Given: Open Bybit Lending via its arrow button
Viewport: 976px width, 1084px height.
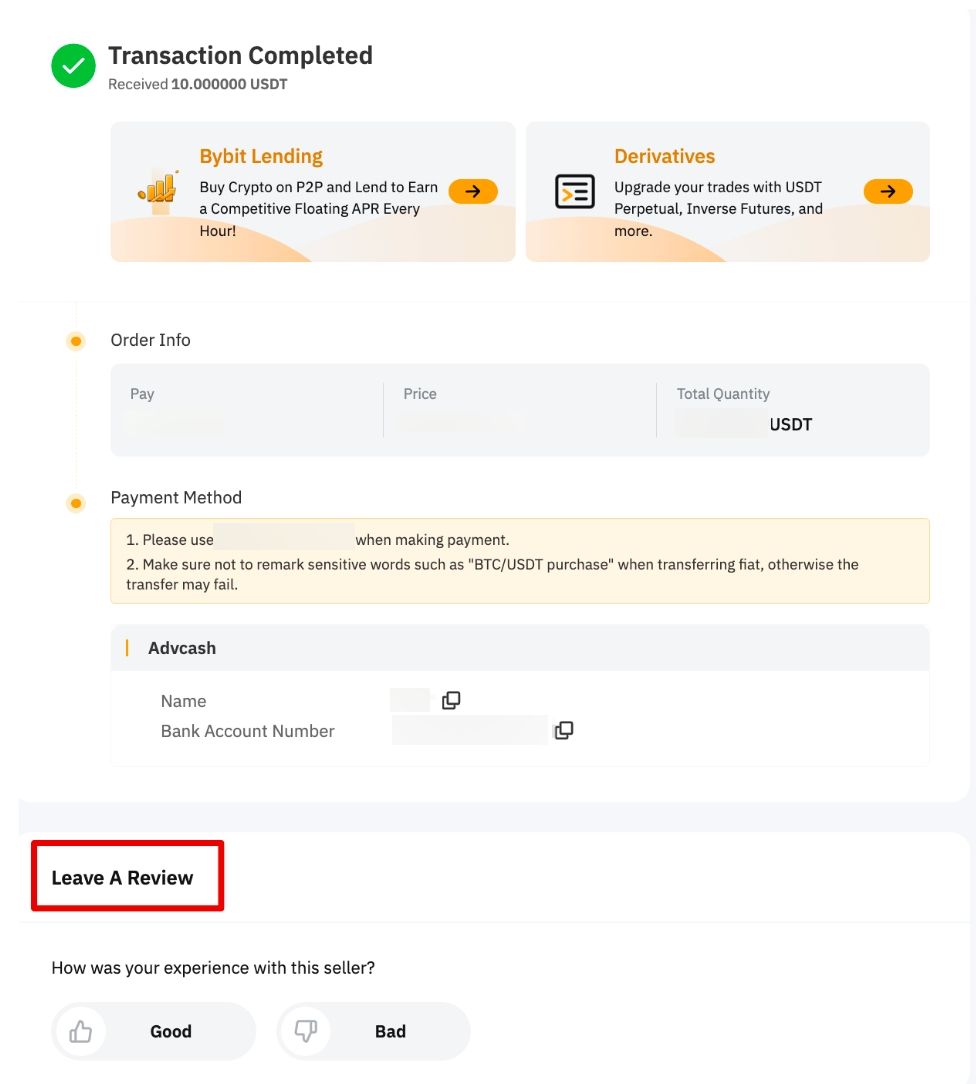Looking at the screenshot, I should coord(473,191).
